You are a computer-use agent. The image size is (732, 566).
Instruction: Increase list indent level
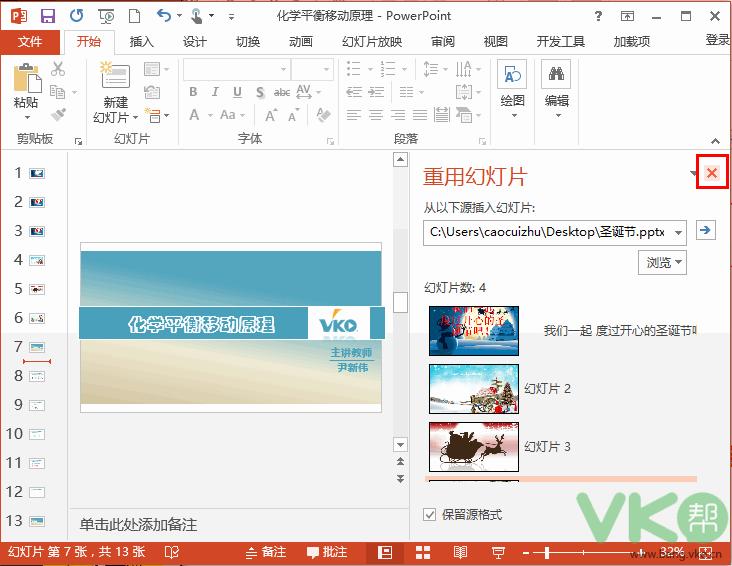(x=376, y=92)
